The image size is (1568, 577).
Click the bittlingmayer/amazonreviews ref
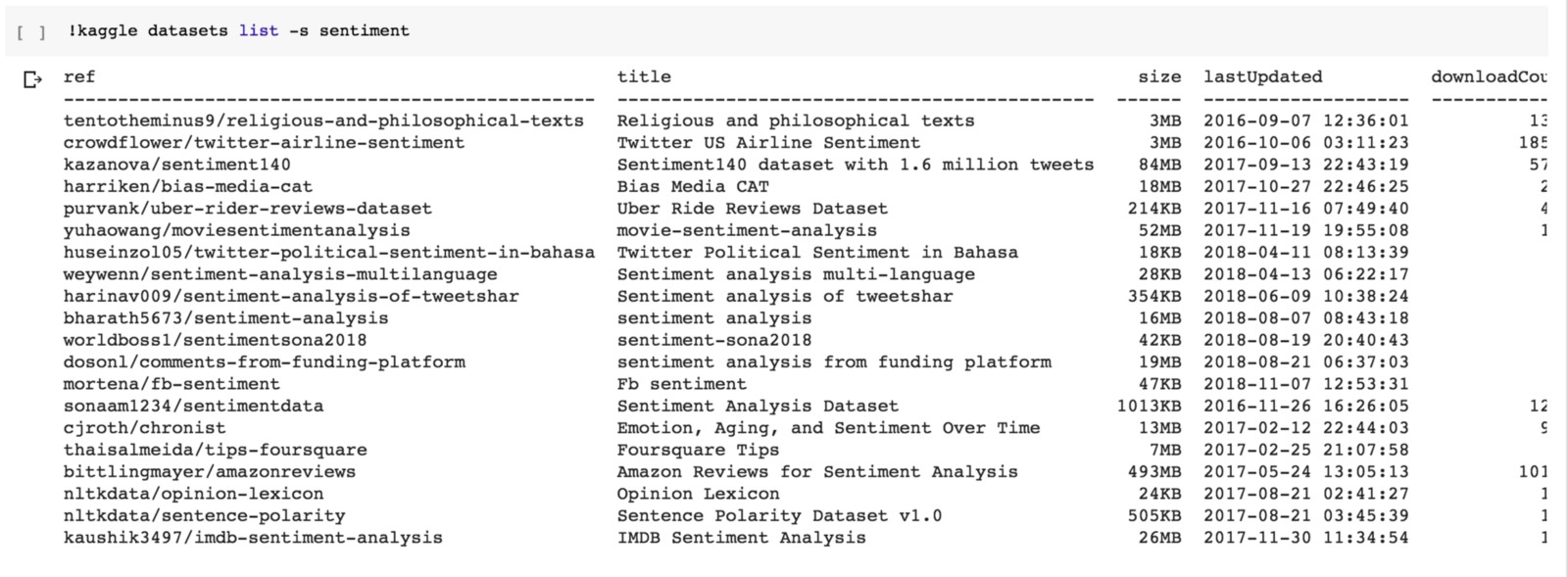pyautogui.click(x=209, y=472)
